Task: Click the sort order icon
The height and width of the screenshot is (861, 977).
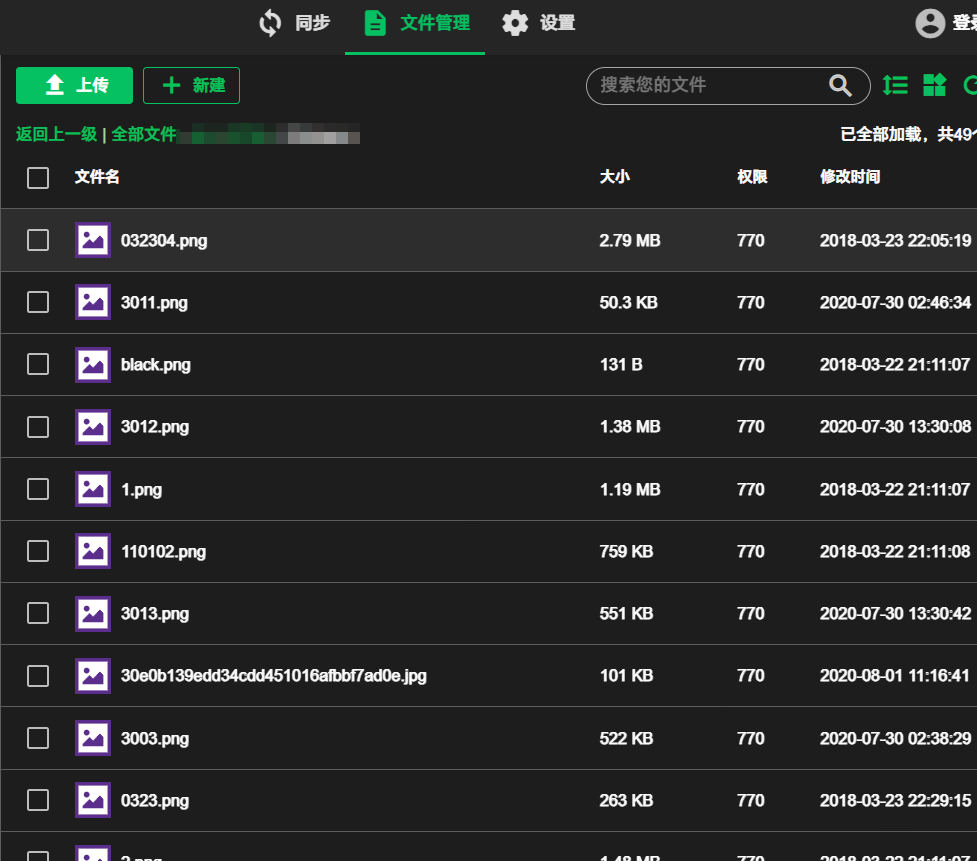Action: pyautogui.click(x=895, y=86)
